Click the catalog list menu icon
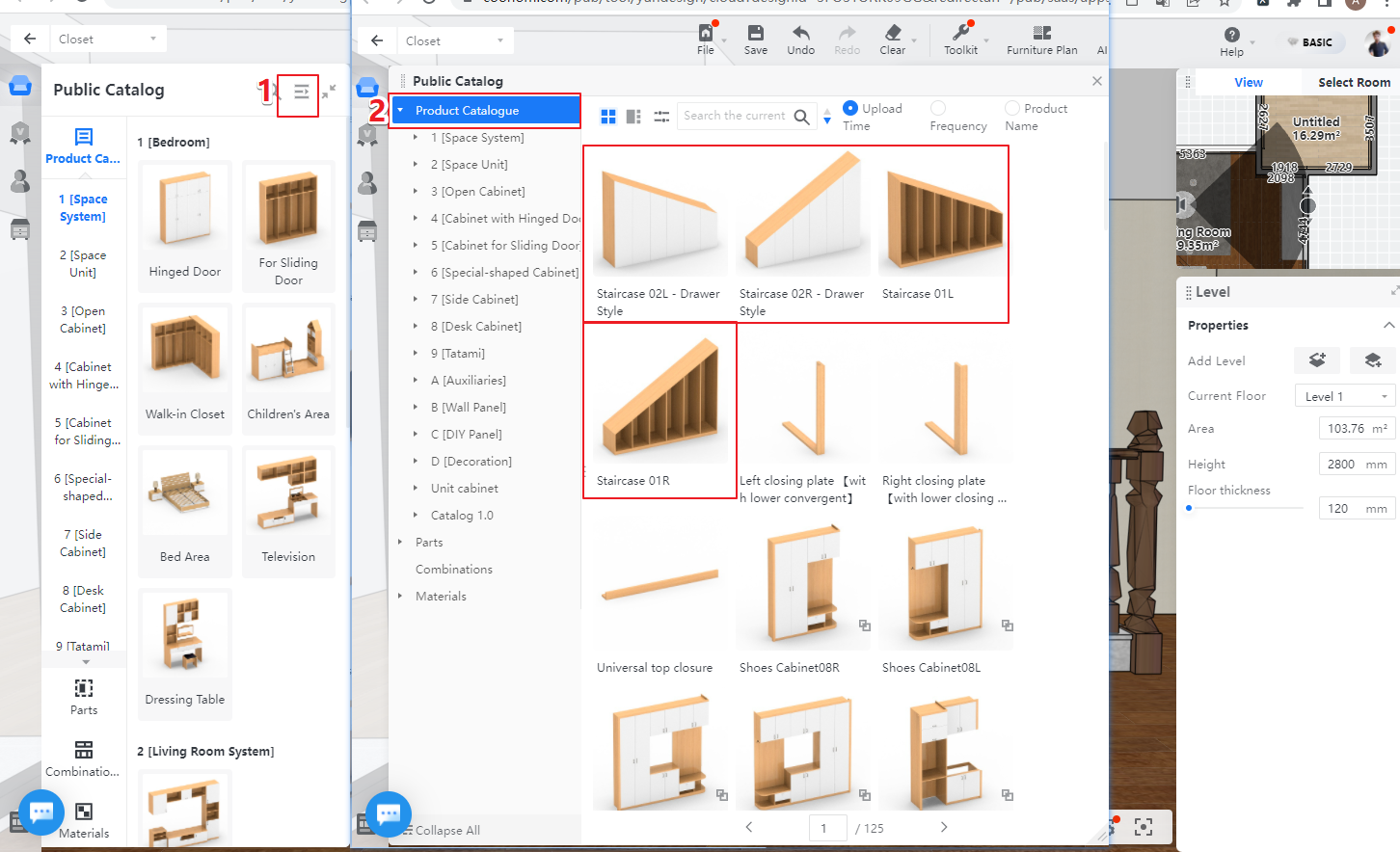 [301, 93]
